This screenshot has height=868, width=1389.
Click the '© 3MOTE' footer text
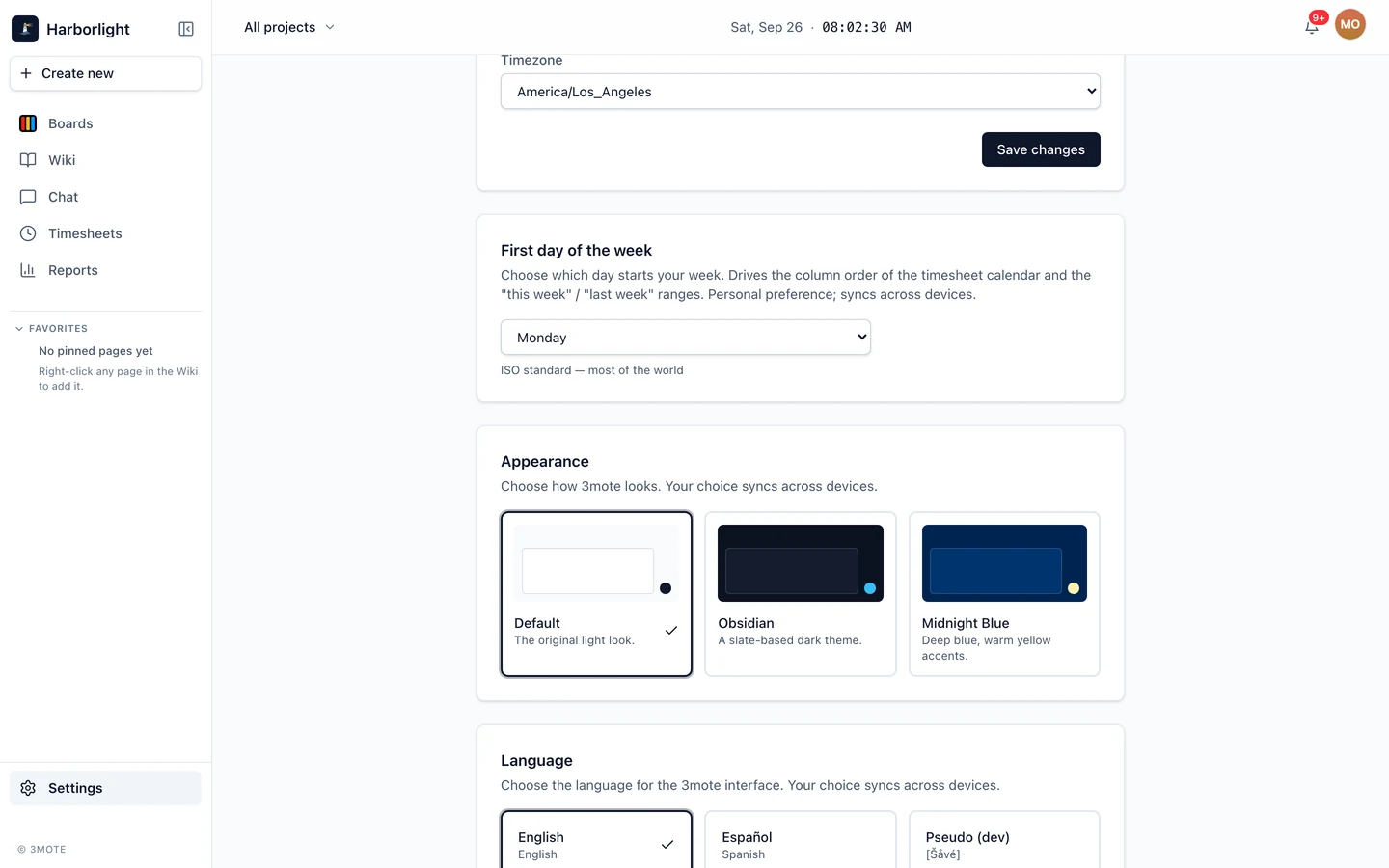(41, 850)
